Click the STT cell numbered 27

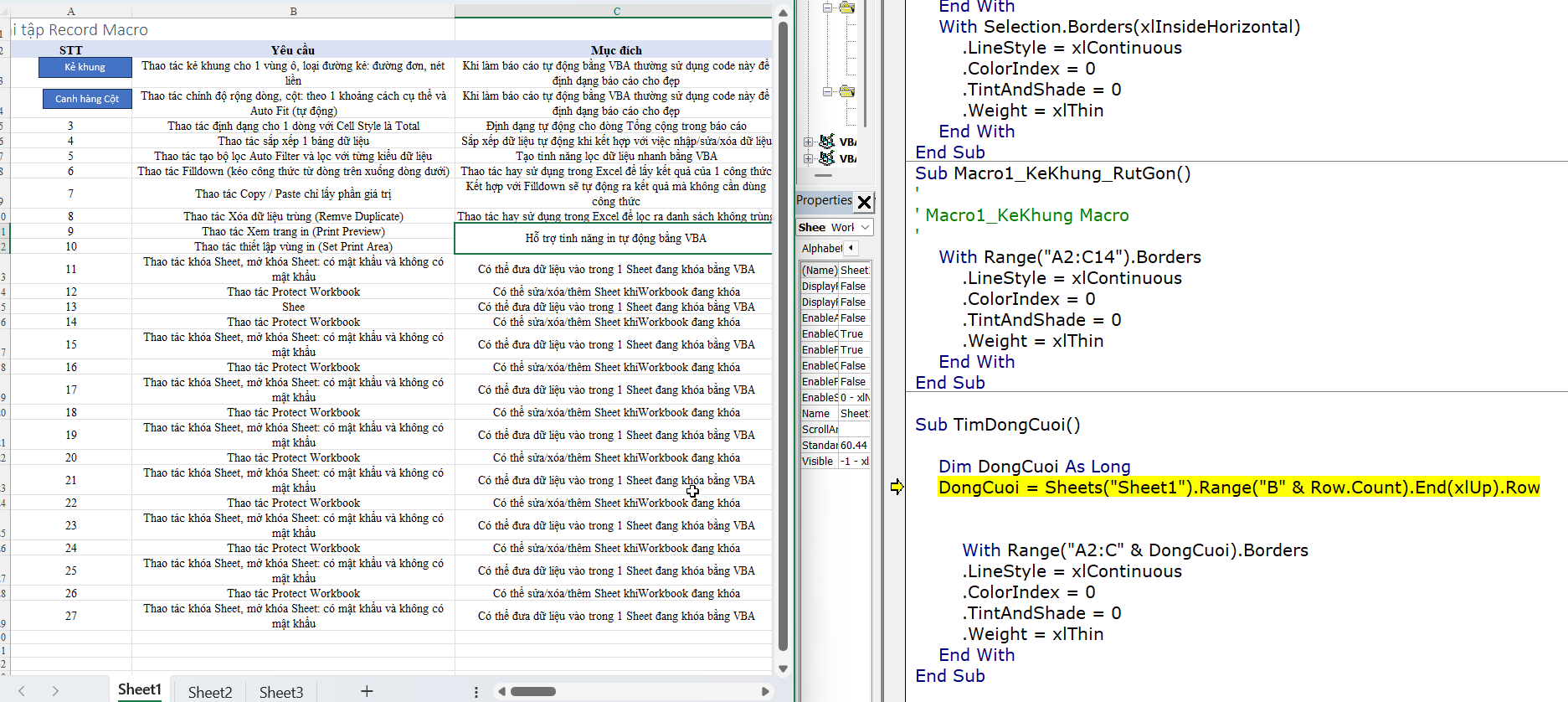coord(71,616)
